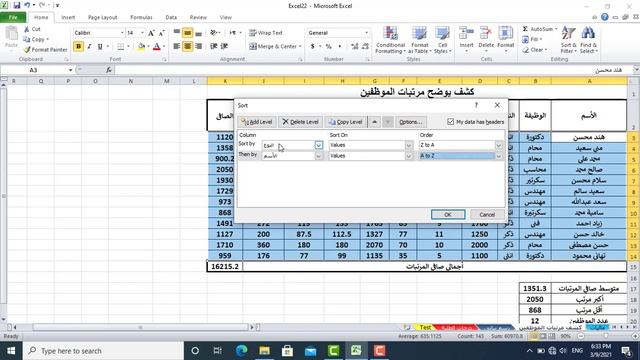Viewport: 640px width, 360px height.
Task: Click the Windows Start button
Action: point(11,351)
